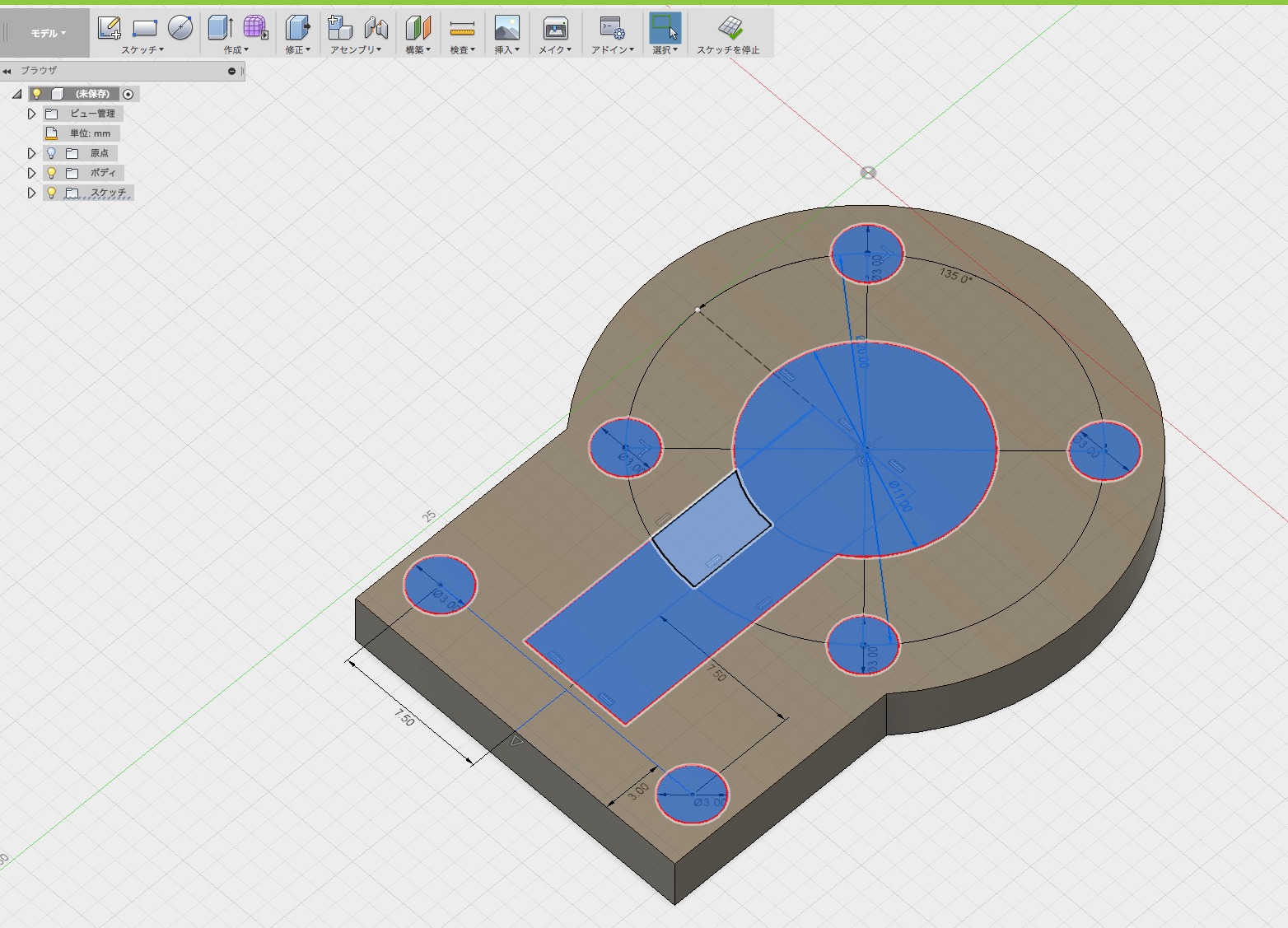Open the モデル workspace dropdown
This screenshot has width=1288, height=928.
click(48, 33)
